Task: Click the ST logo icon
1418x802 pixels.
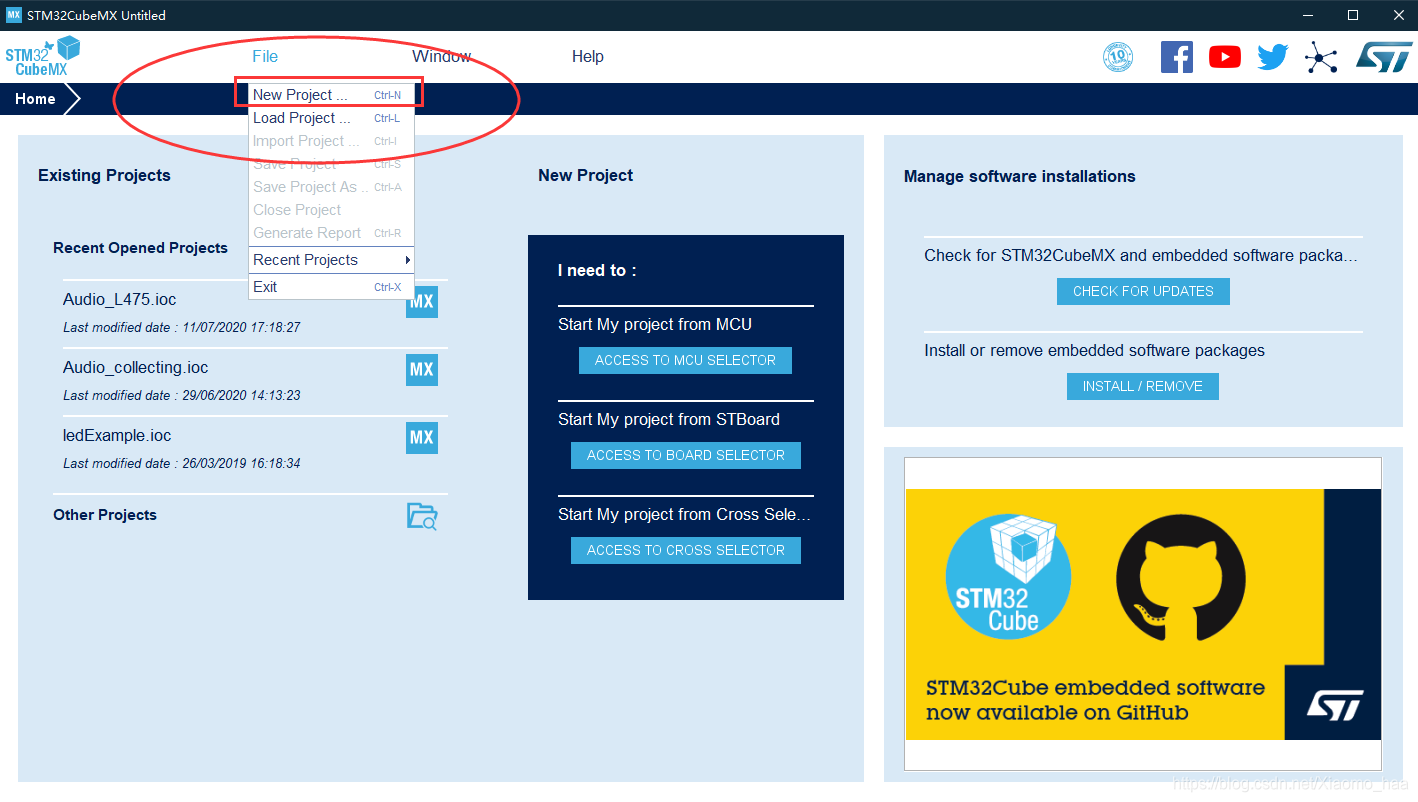Action: pos(1384,57)
